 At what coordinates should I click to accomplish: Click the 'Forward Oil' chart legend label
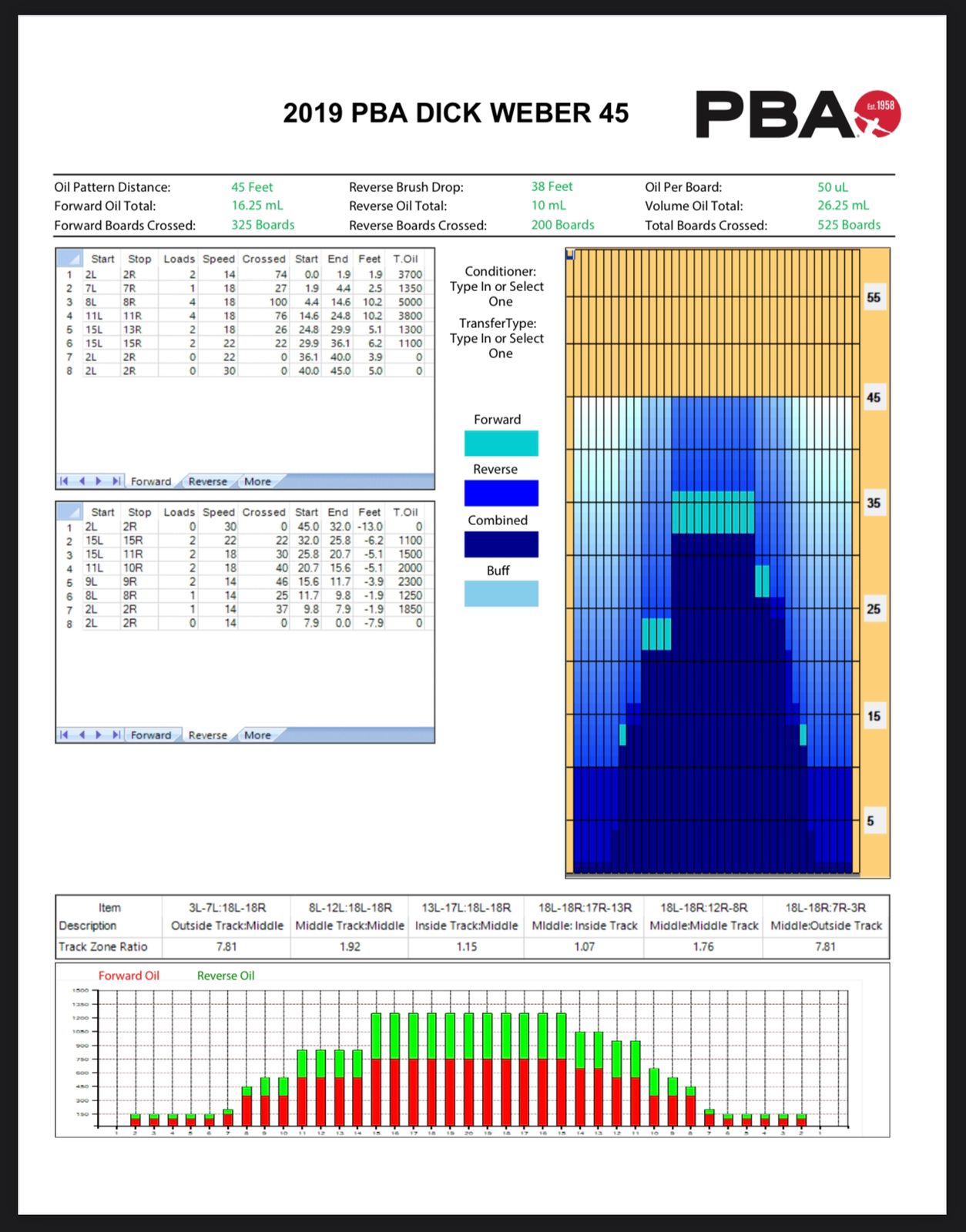point(129,976)
